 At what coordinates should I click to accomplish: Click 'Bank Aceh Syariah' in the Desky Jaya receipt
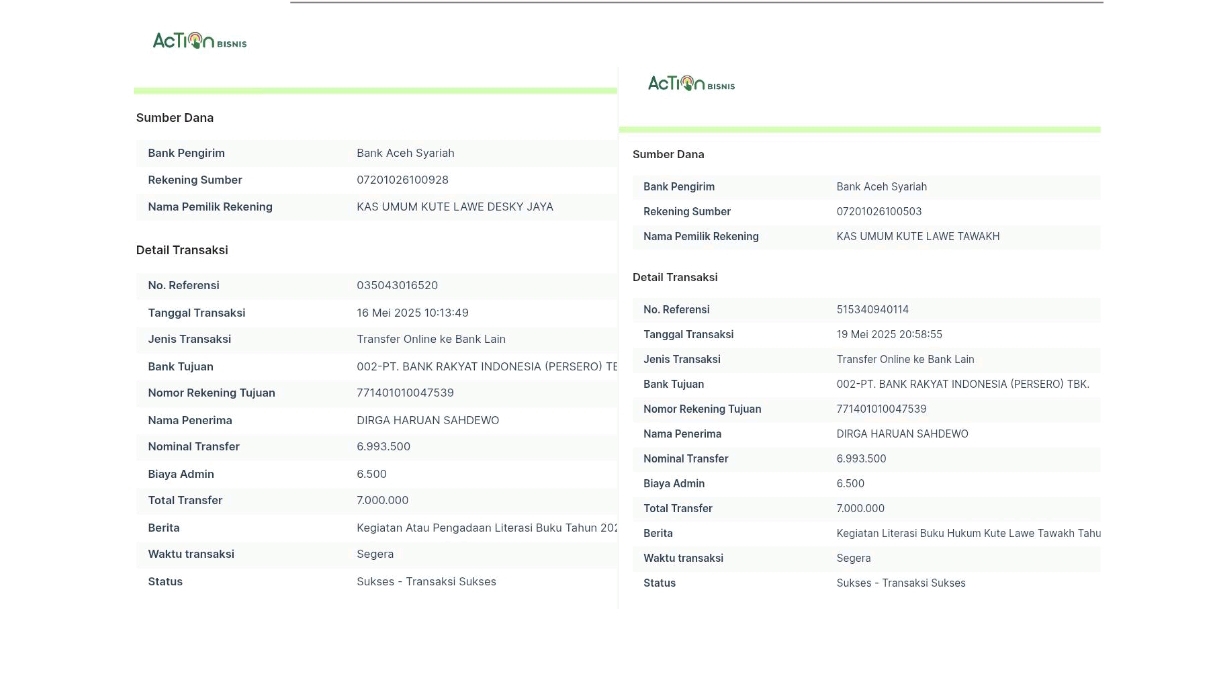click(406, 154)
